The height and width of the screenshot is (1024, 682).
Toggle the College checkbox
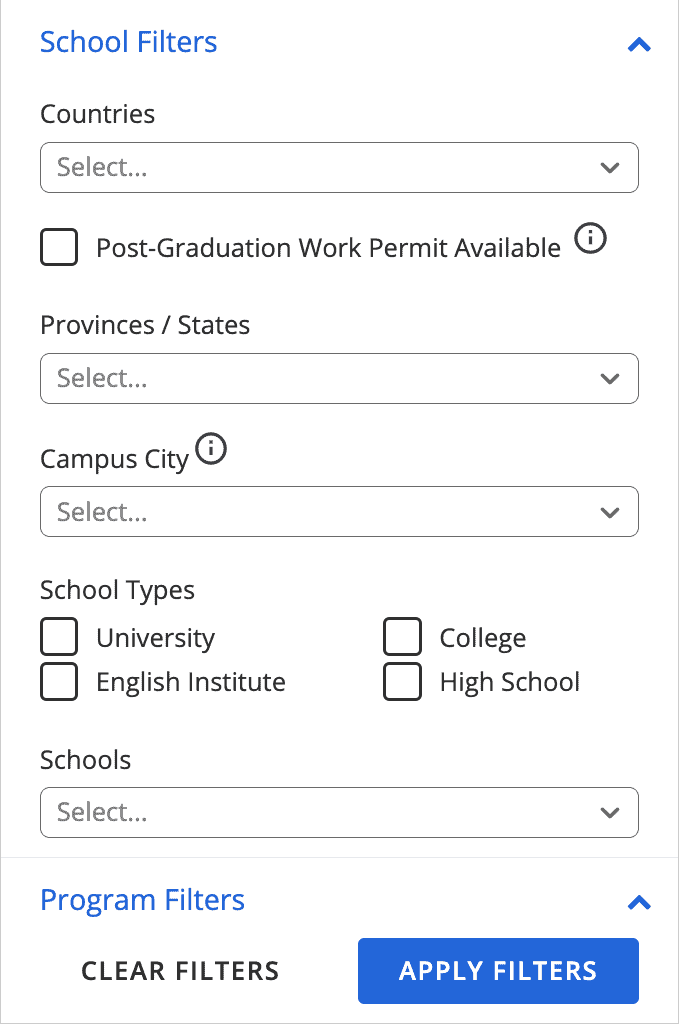[x=402, y=636]
